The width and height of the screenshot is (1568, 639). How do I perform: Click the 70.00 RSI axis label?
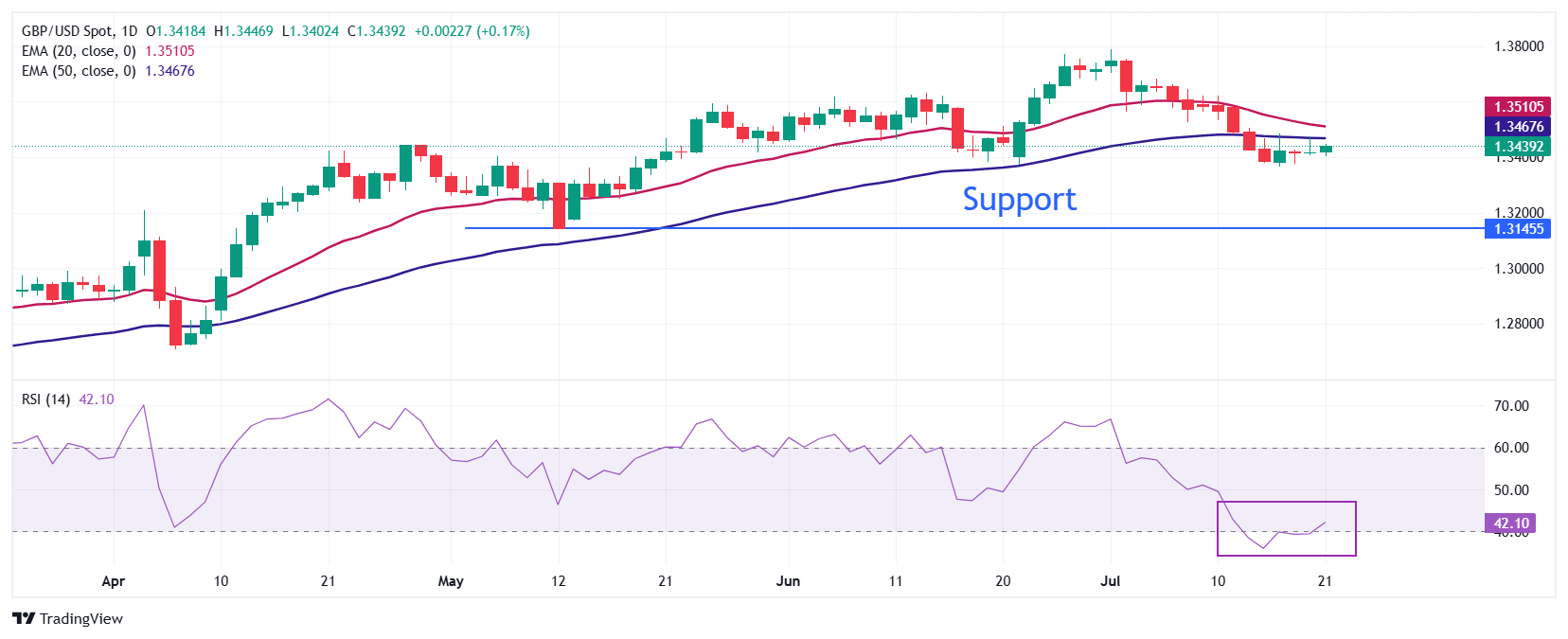click(x=1511, y=406)
